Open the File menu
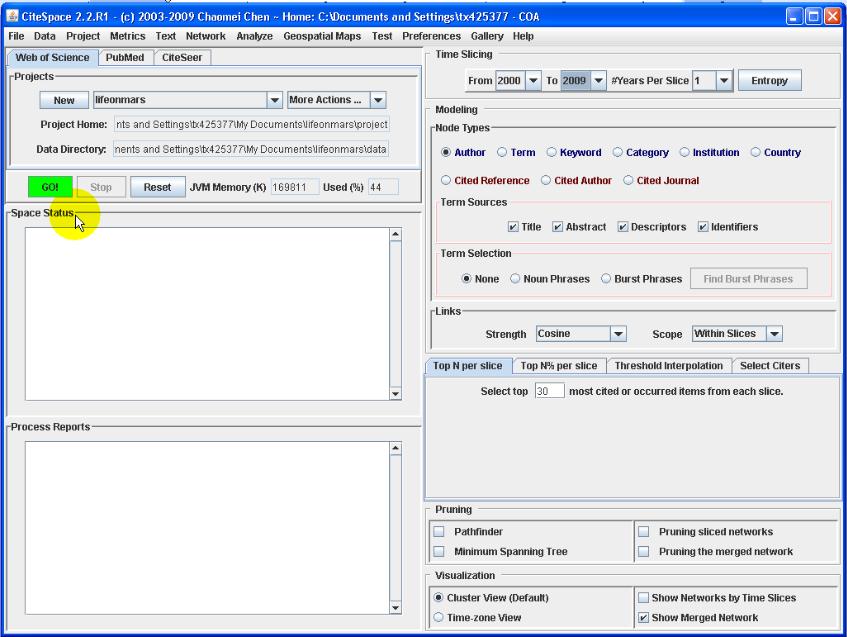This screenshot has height=637, width=847. click(x=16, y=36)
